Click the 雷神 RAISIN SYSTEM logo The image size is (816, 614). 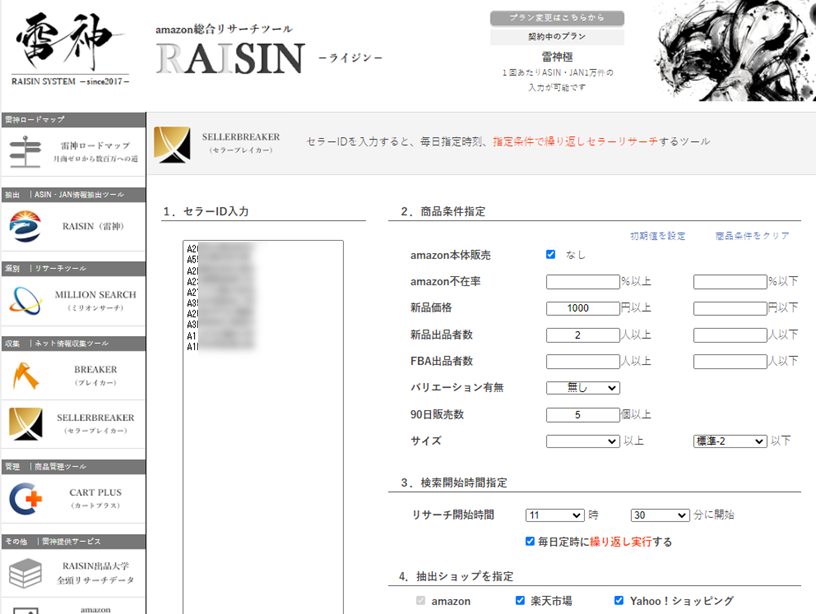click(70, 50)
